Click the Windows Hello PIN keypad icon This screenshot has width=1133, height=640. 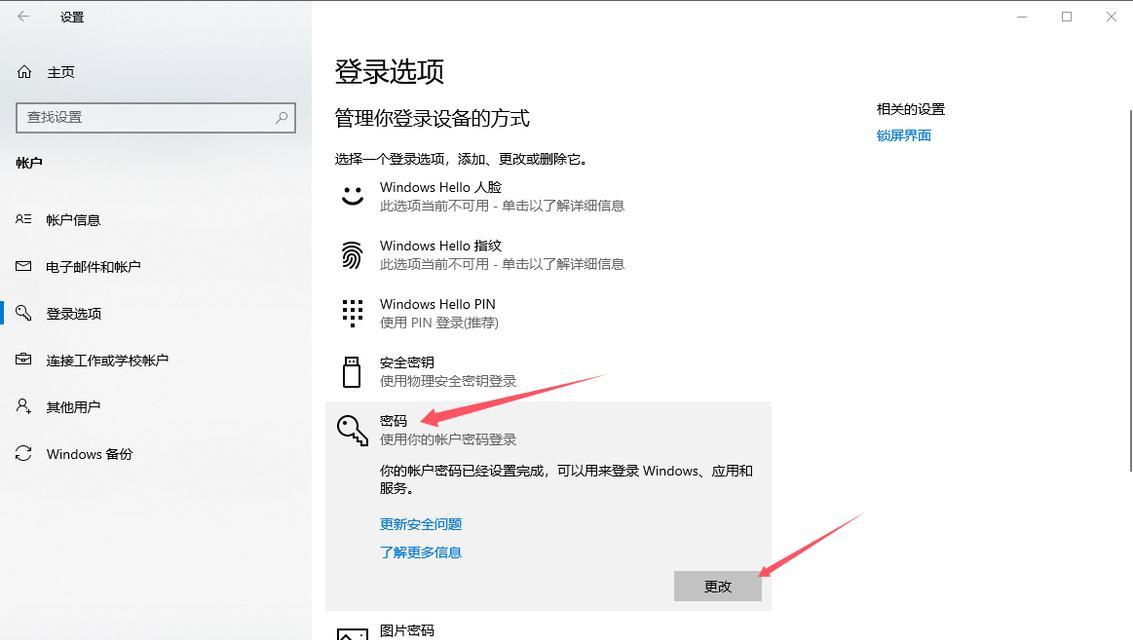coord(353,313)
